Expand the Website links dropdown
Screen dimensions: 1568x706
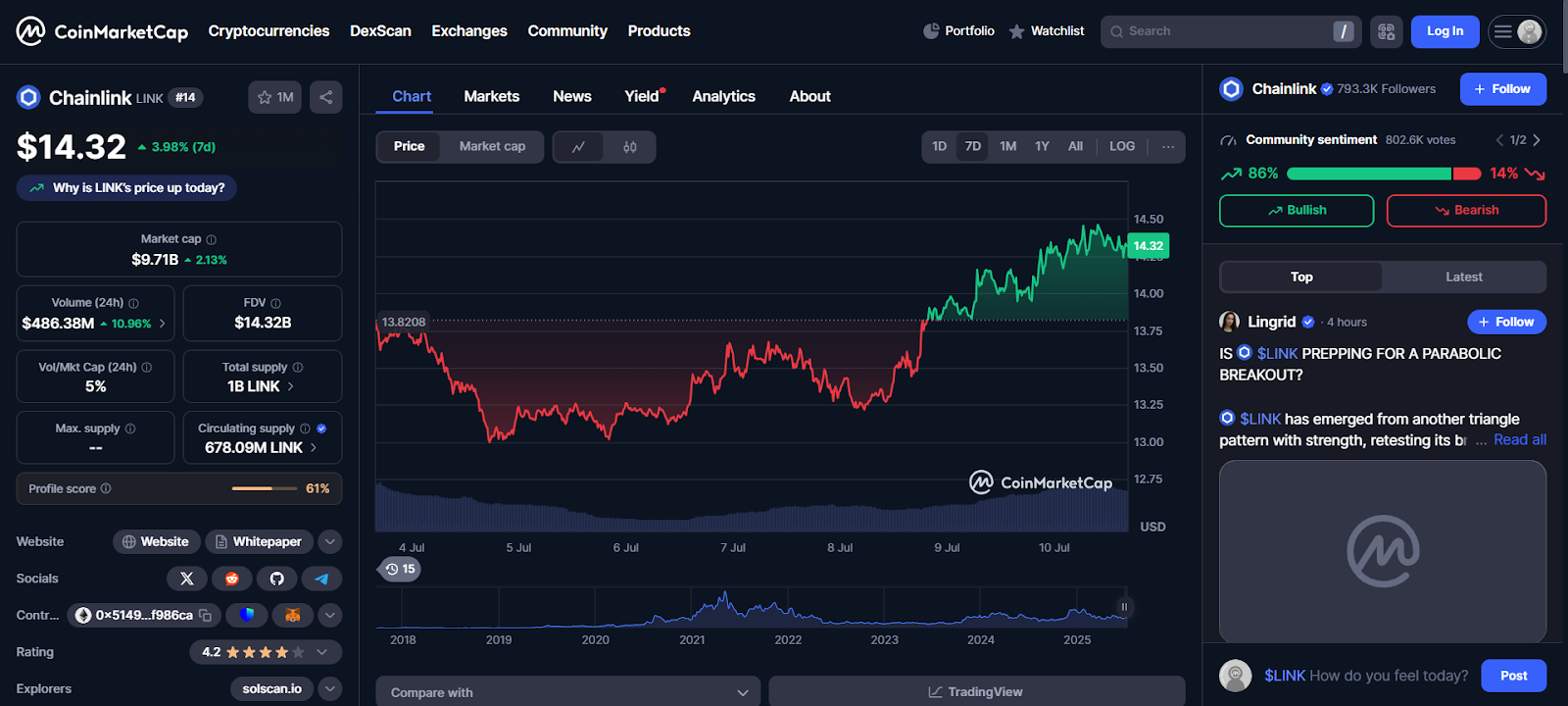pyautogui.click(x=330, y=542)
